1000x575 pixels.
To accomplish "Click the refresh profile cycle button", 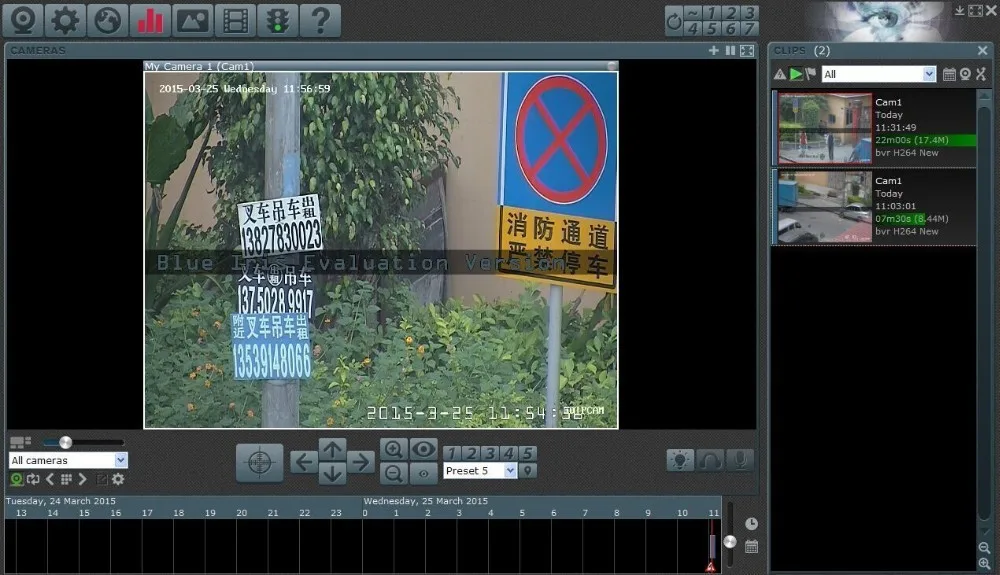I will click(x=674, y=21).
